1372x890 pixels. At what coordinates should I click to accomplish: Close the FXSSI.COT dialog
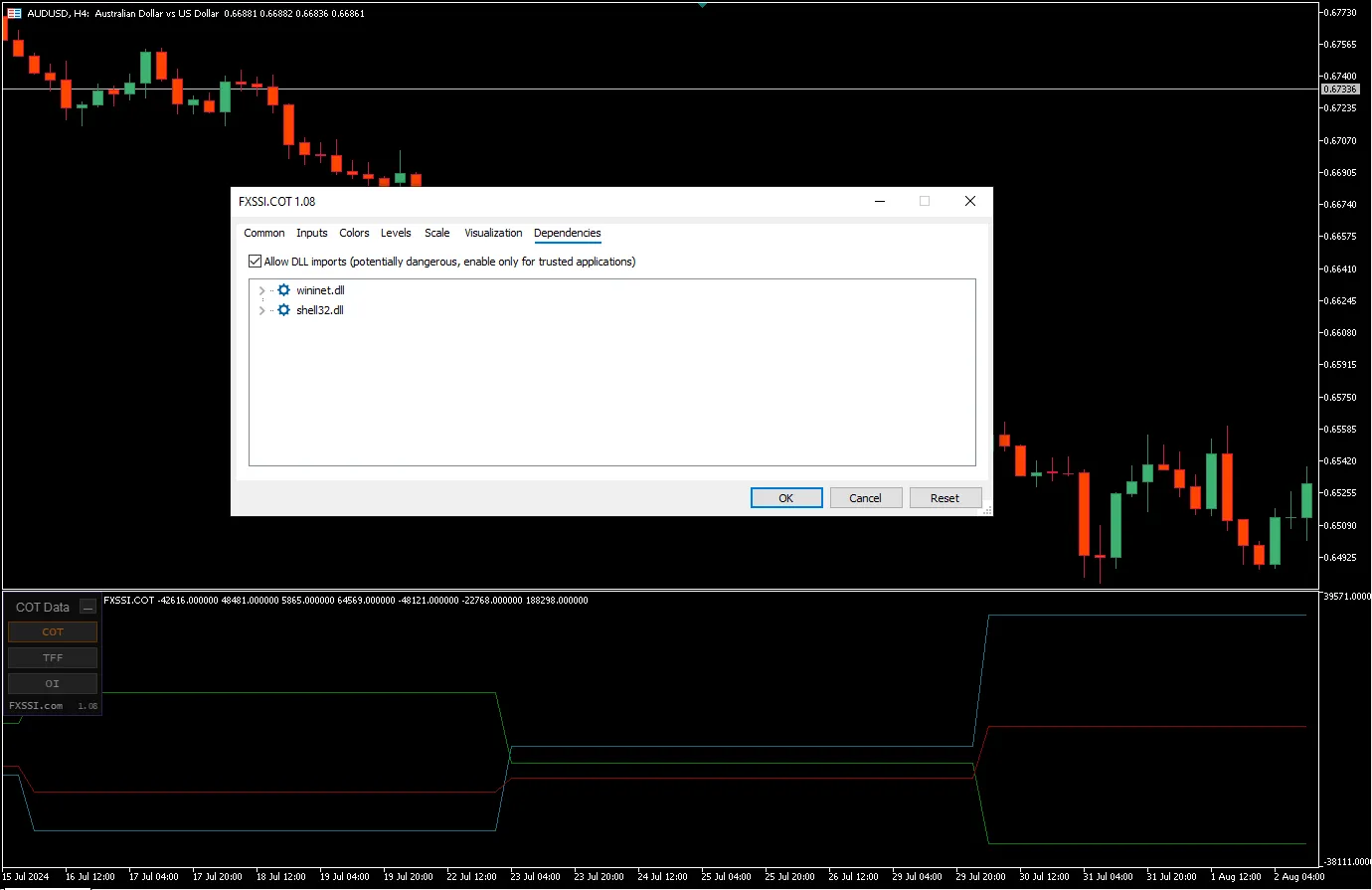(969, 201)
